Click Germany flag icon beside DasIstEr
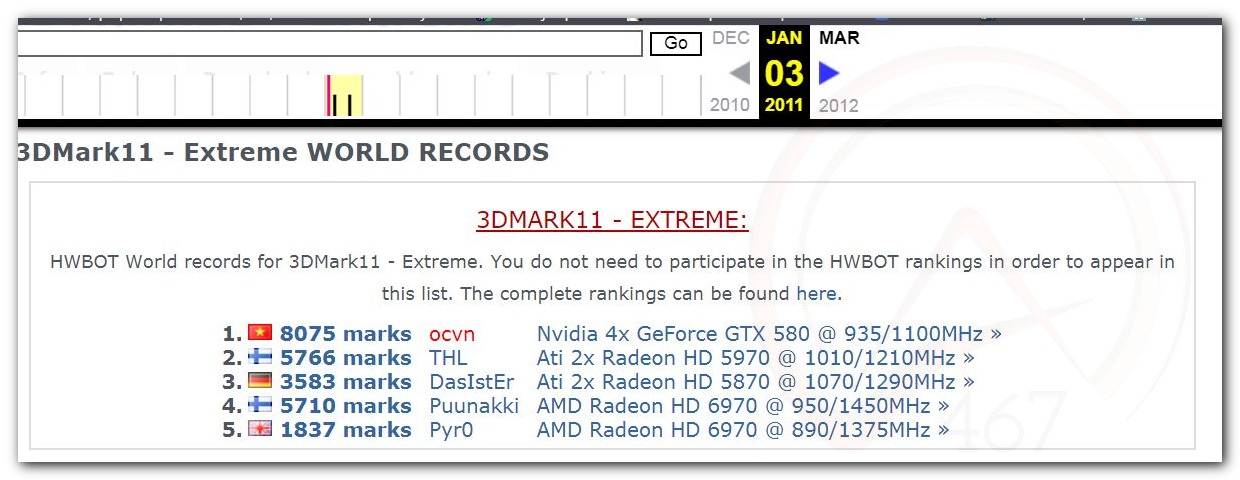Screen dimensions: 1240x480 pyautogui.click(x=260, y=381)
